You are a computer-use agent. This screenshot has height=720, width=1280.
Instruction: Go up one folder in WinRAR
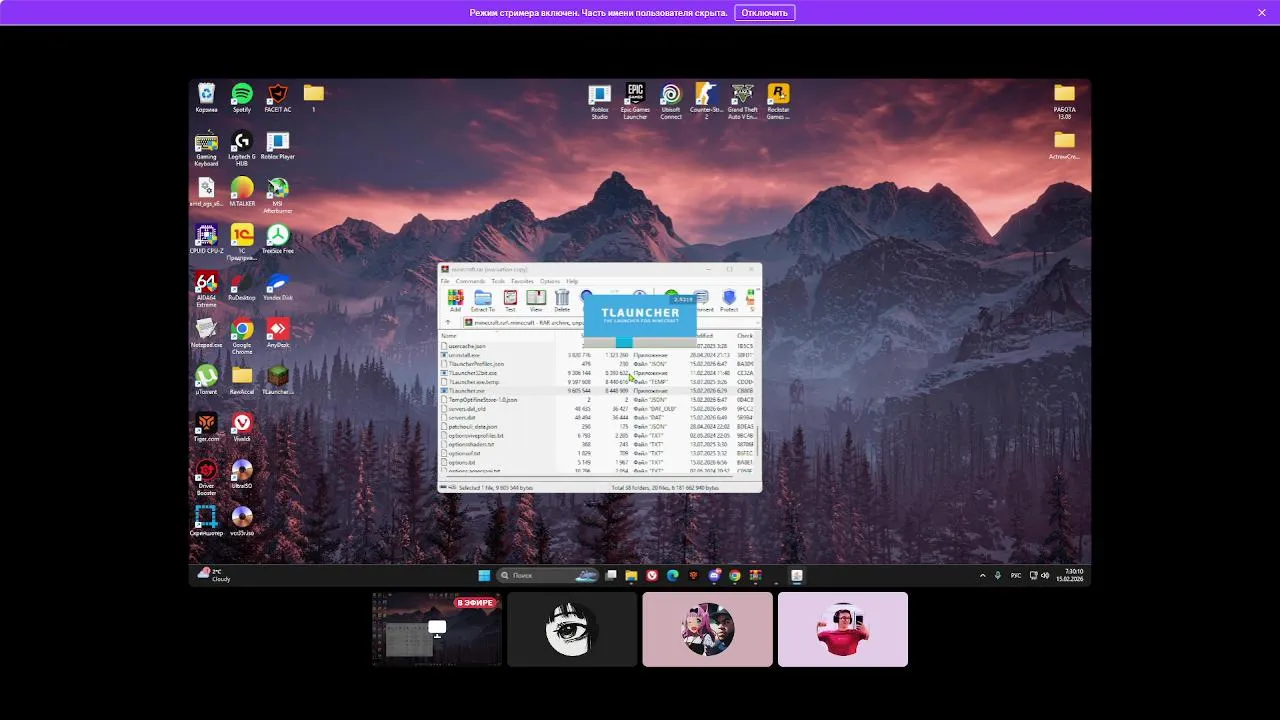[x=447, y=323]
